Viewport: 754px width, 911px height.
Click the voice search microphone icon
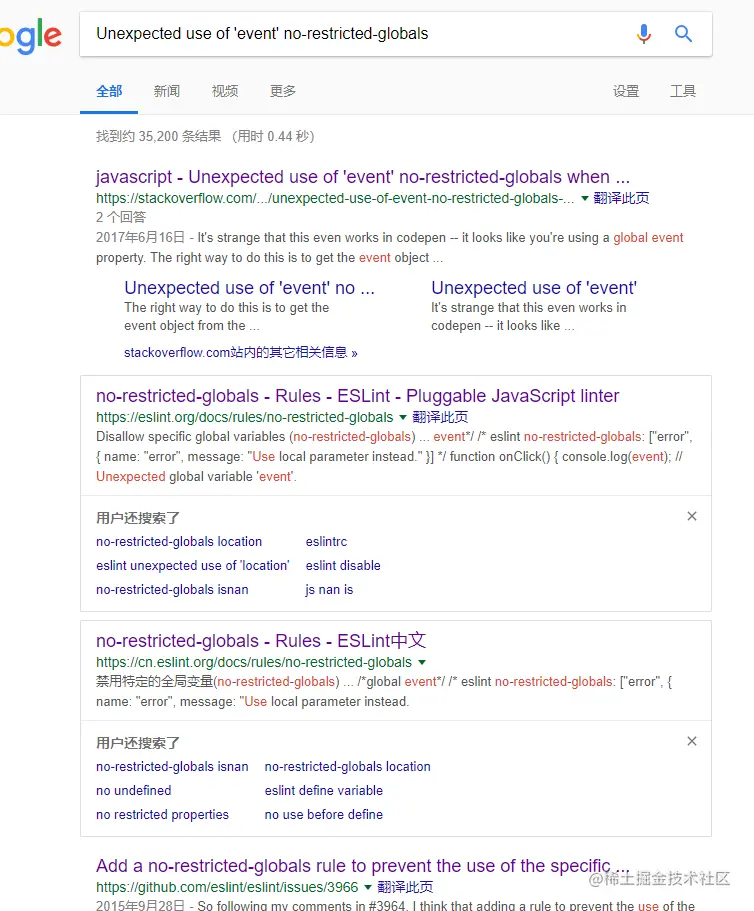(644, 34)
